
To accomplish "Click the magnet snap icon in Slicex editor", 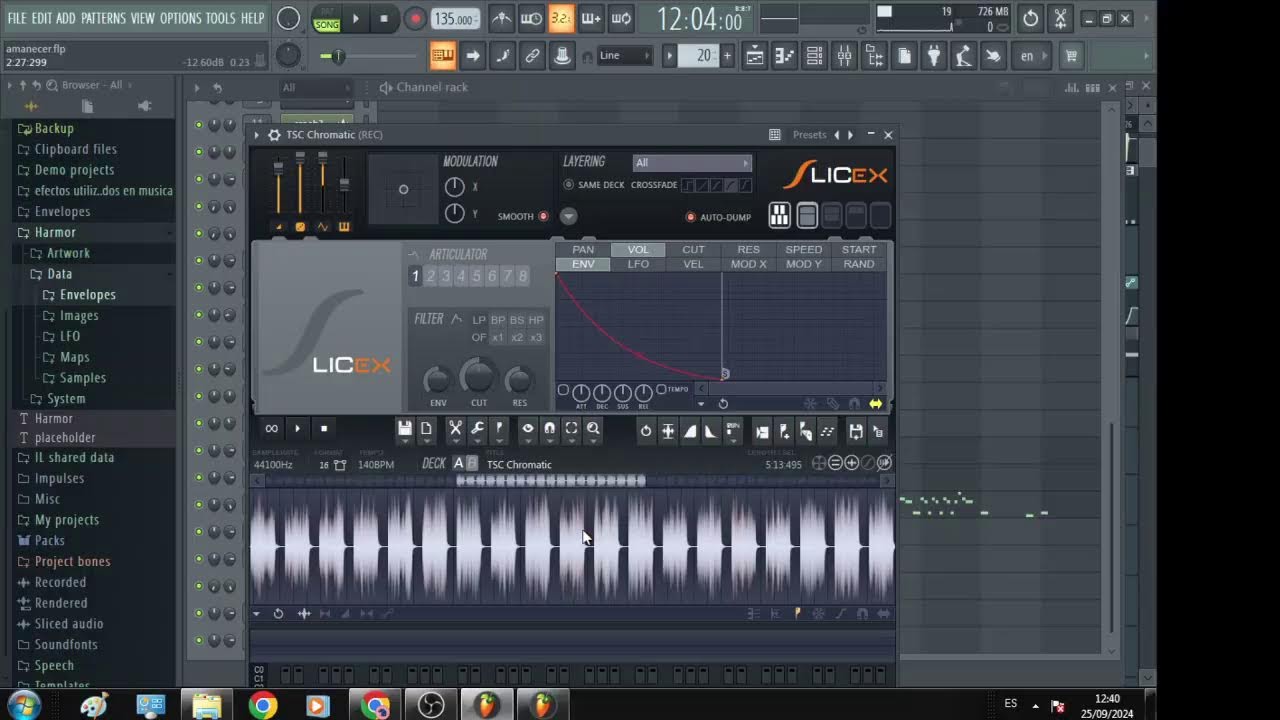I will (550, 430).
